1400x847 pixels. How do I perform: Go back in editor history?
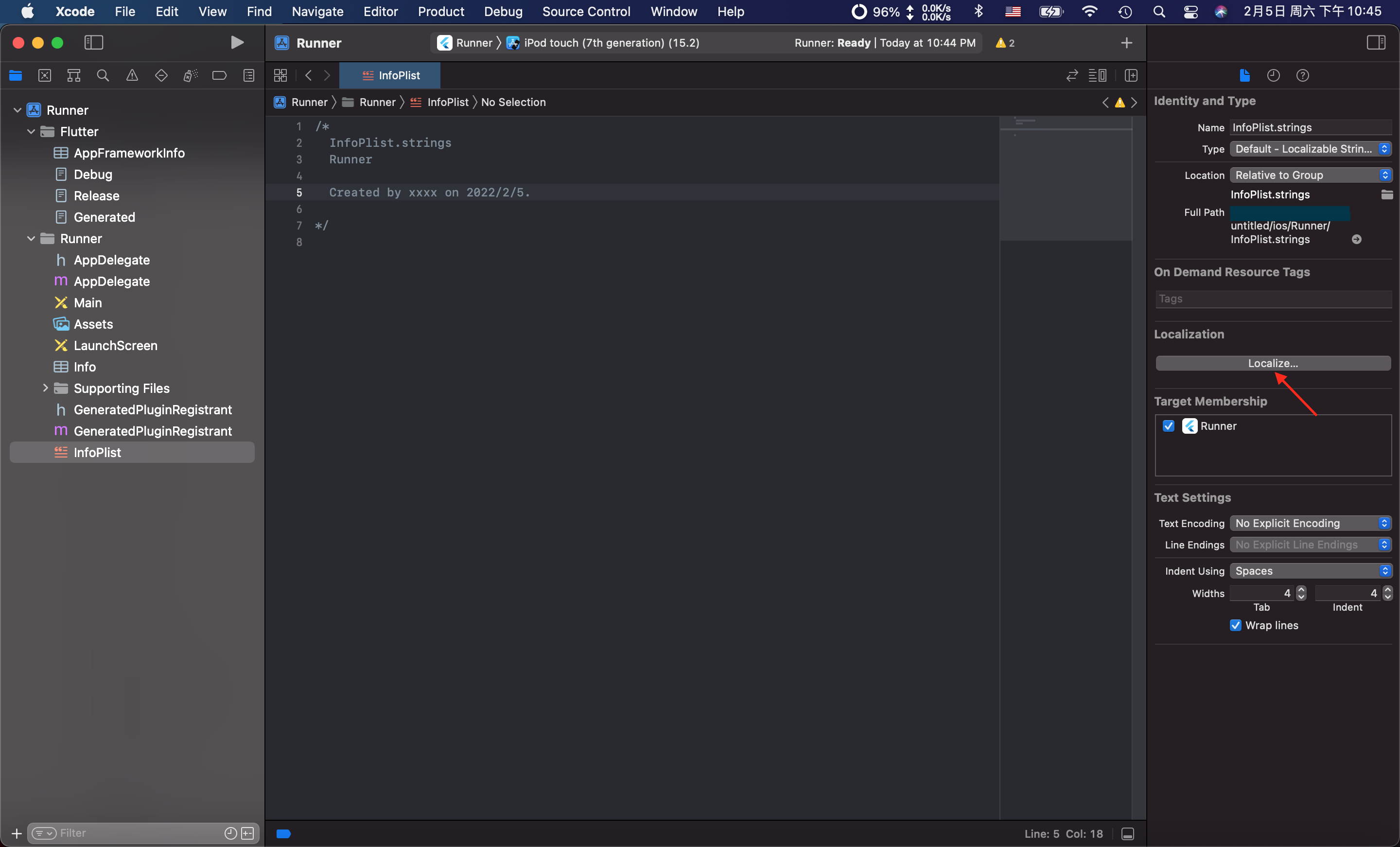click(309, 75)
